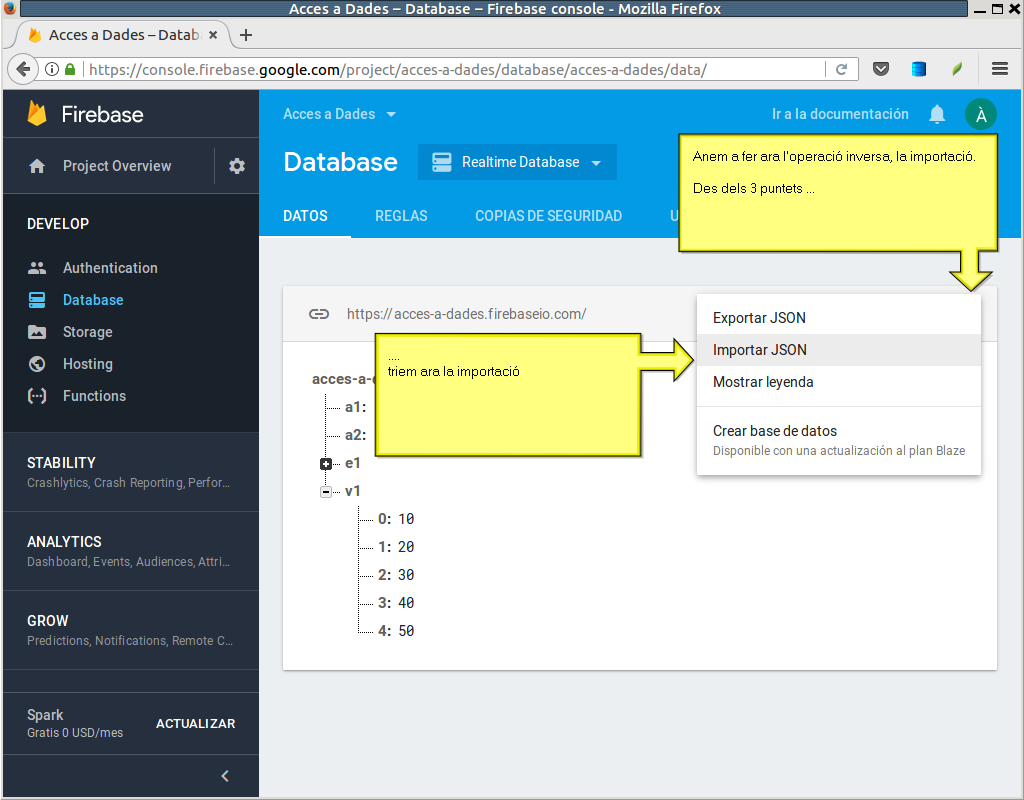
Task: Select Crear base de datos entry
Action: click(839, 440)
